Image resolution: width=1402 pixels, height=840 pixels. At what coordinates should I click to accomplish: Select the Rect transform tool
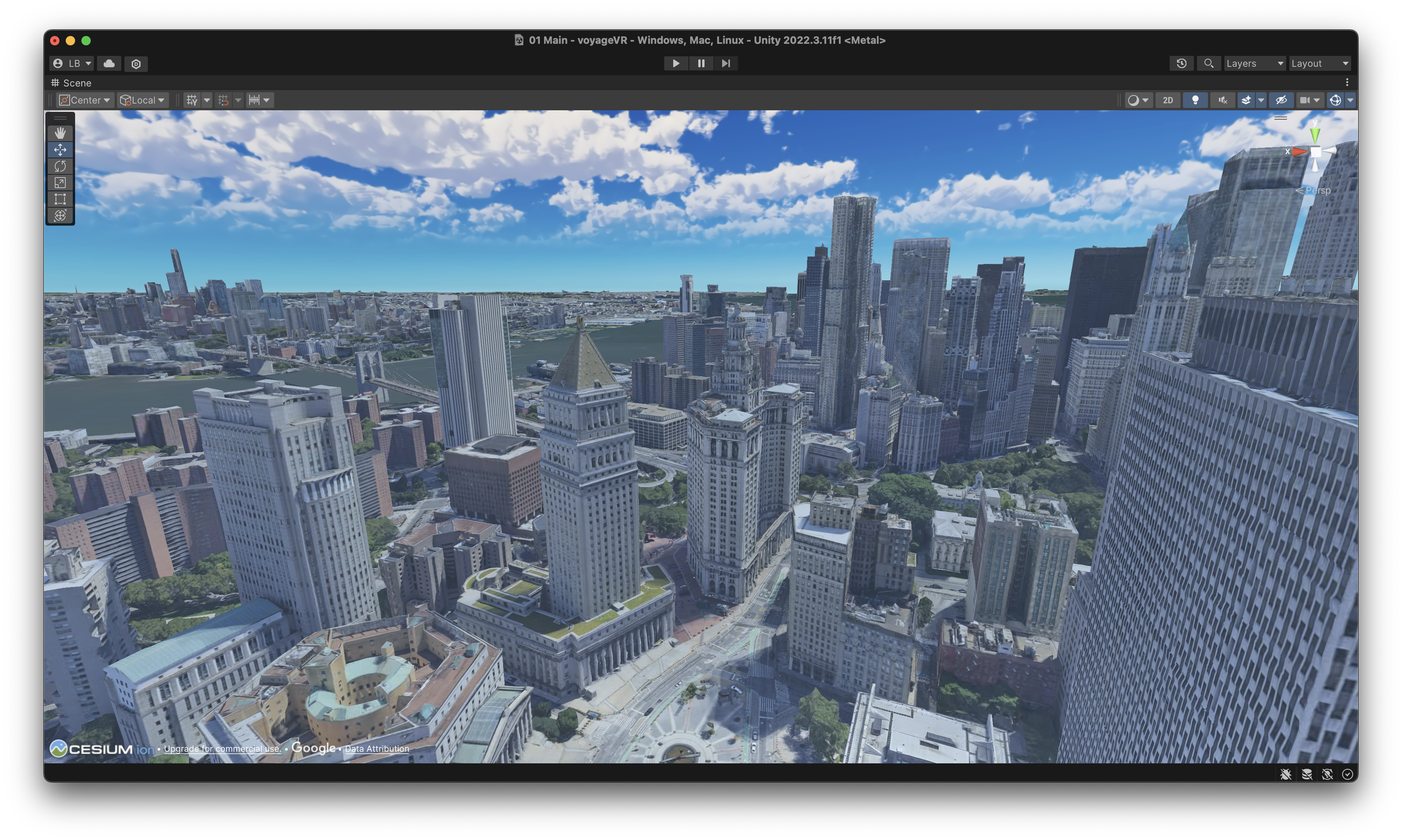point(60,199)
